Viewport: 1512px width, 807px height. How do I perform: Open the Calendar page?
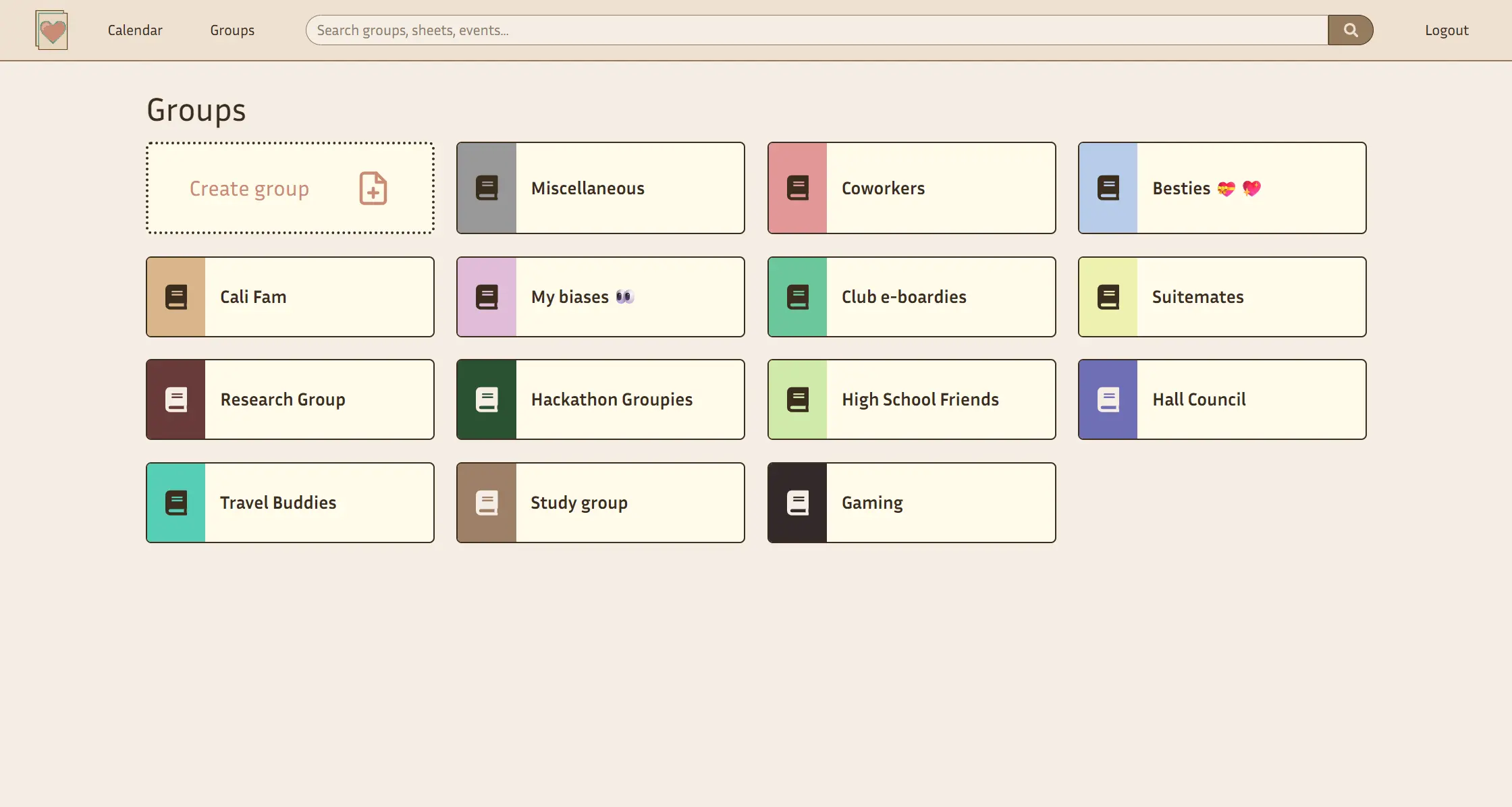tap(135, 30)
